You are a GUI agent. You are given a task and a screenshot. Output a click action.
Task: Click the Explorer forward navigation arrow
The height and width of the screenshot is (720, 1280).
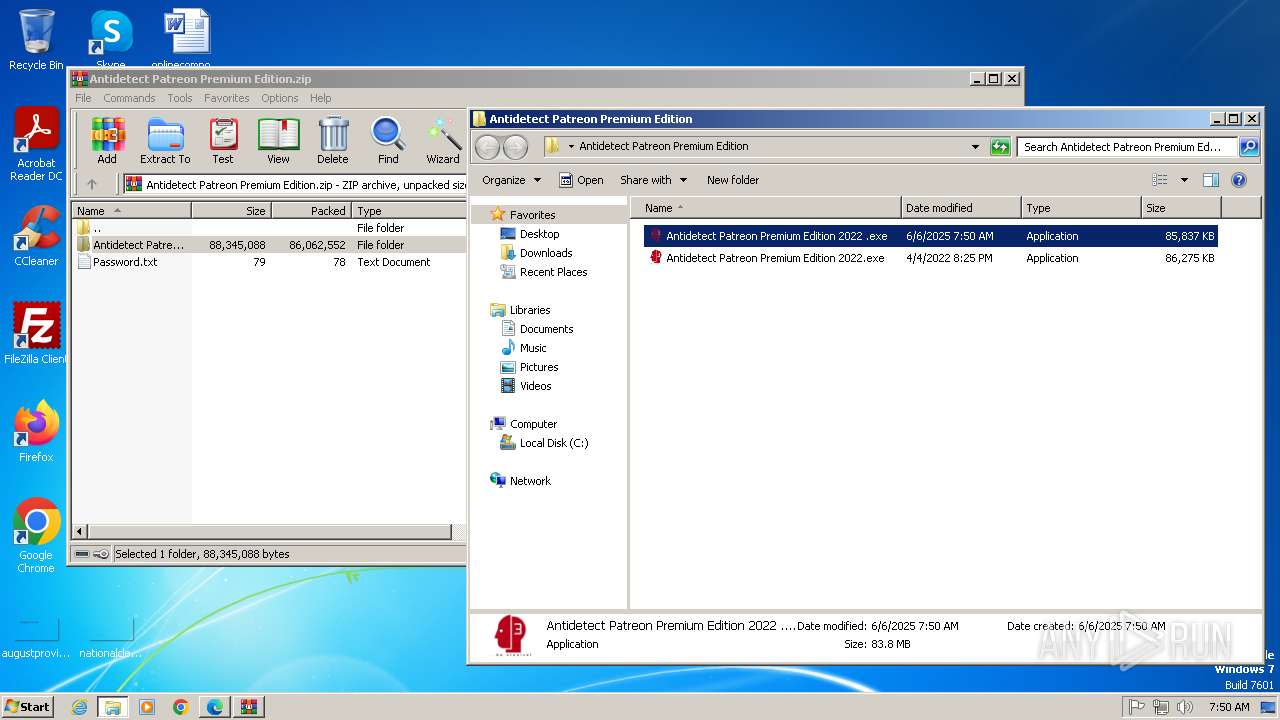tap(515, 147)
